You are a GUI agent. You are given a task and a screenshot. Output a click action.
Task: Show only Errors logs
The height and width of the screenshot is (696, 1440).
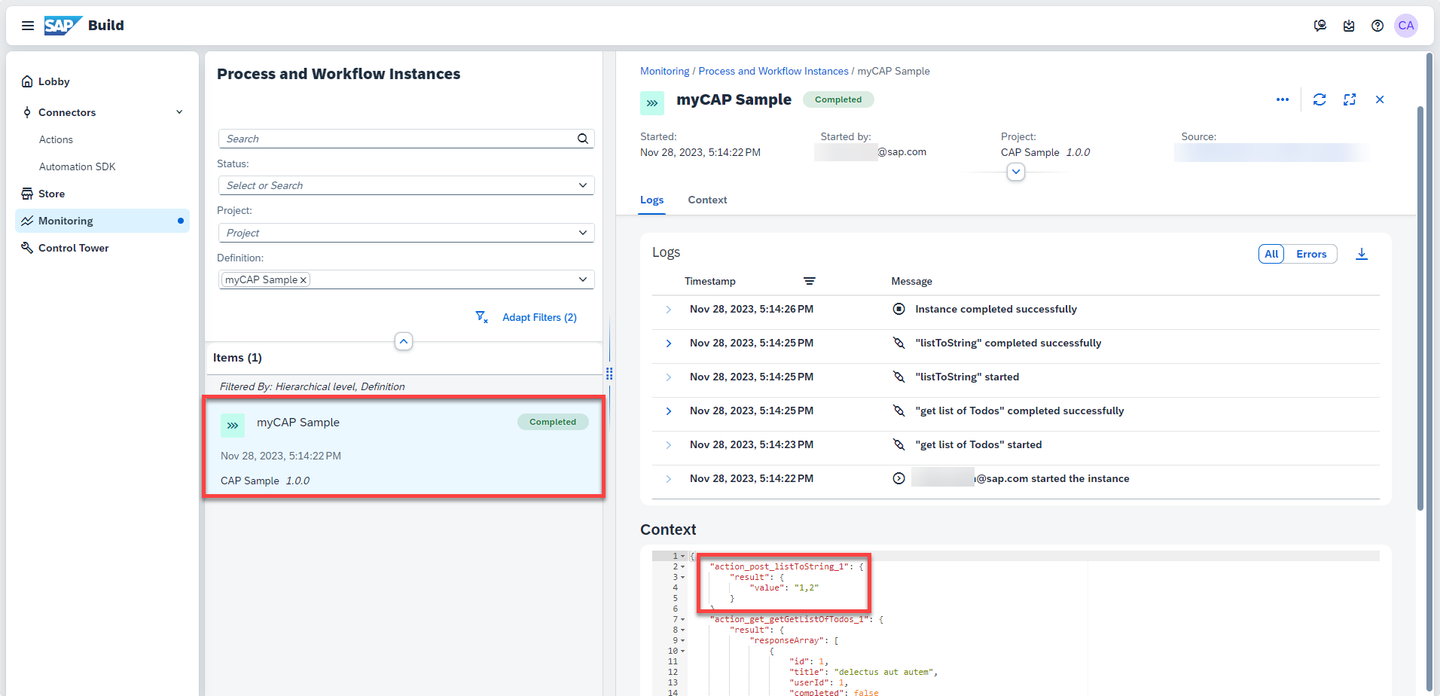[x=1311, y=254]
